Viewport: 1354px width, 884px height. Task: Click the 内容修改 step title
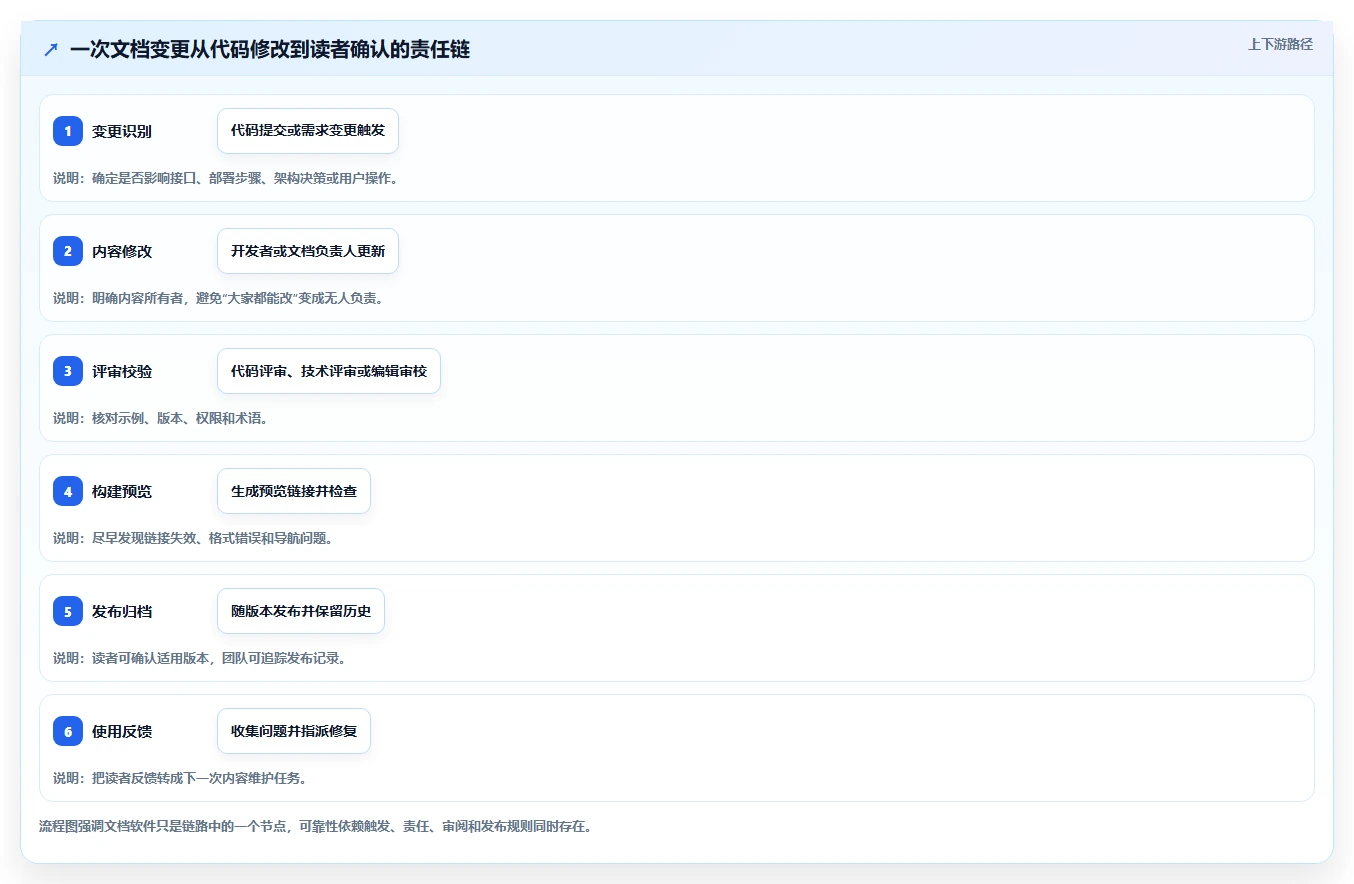122,251
